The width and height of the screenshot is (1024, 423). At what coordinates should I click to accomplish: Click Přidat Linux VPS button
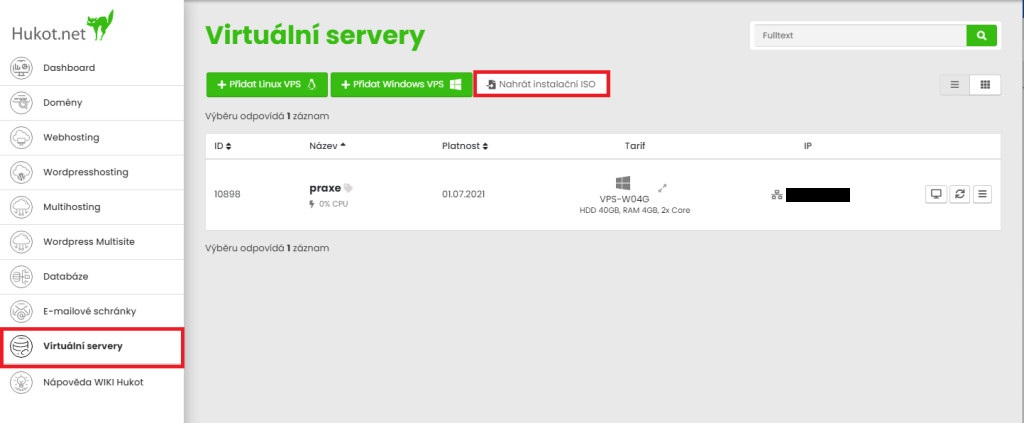(x=266, y=85)
